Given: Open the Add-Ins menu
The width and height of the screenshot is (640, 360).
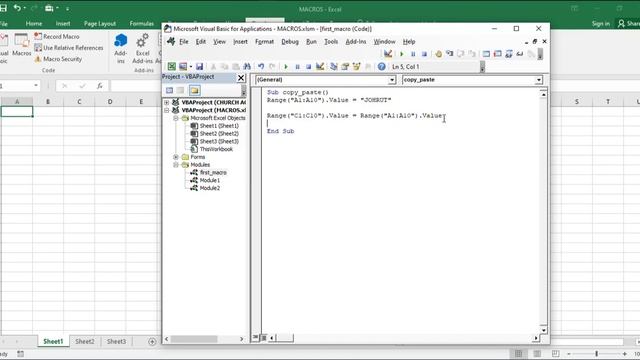Looking at the screenshot, I should 356,42.
